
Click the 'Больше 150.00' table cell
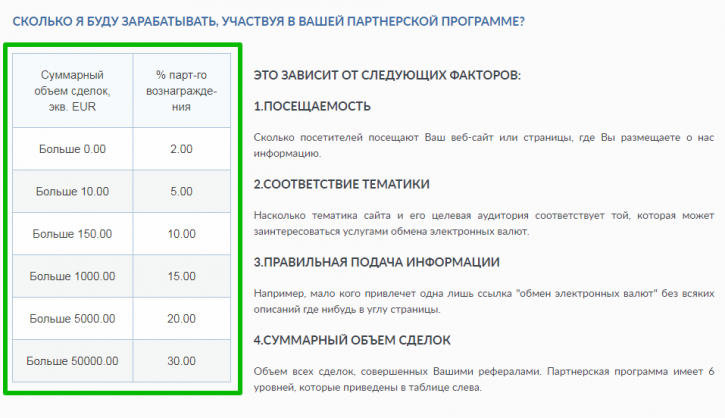[73, 234]
